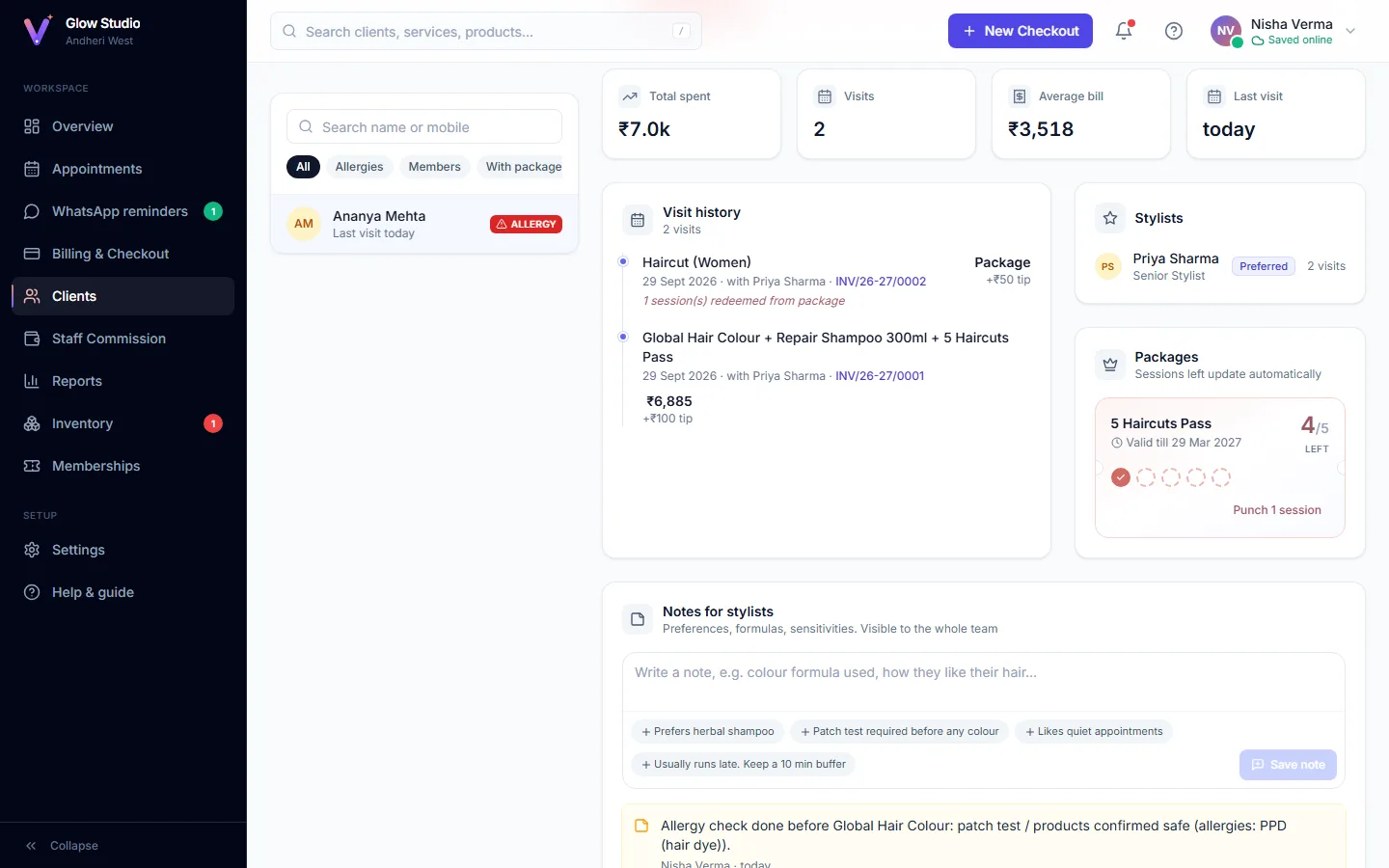This screenshot has height=868, width=1389.
Task: Open Billing & Checkout
Action: click(x=123, y=254)
